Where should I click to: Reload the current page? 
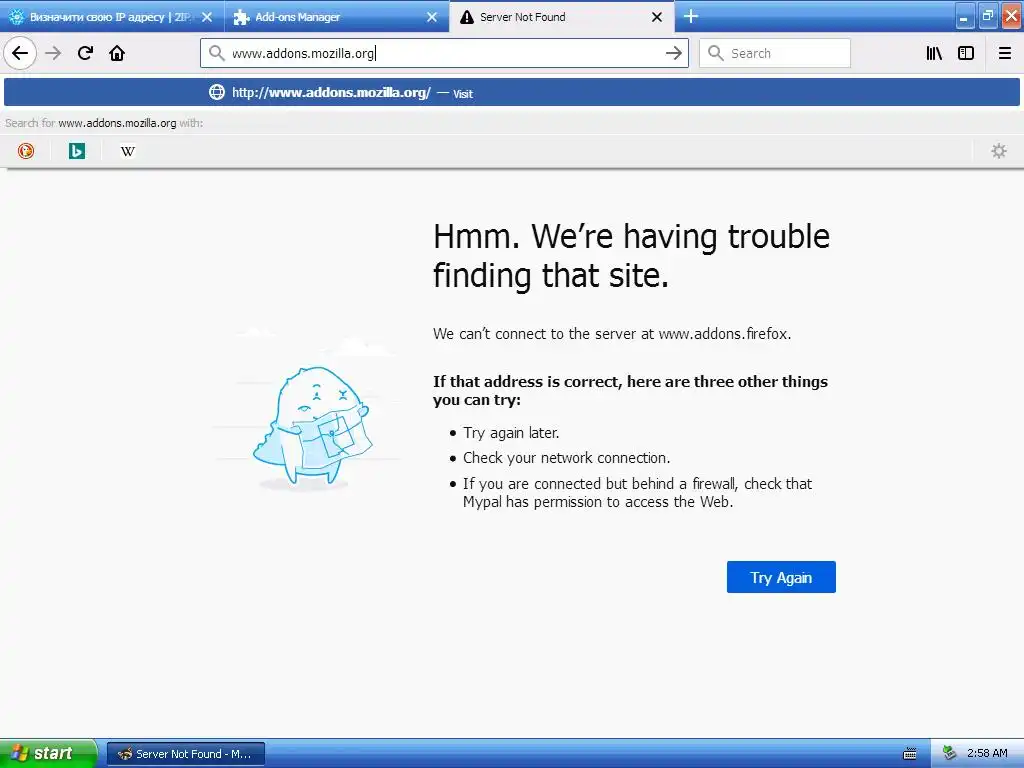[x=86, y=53]
